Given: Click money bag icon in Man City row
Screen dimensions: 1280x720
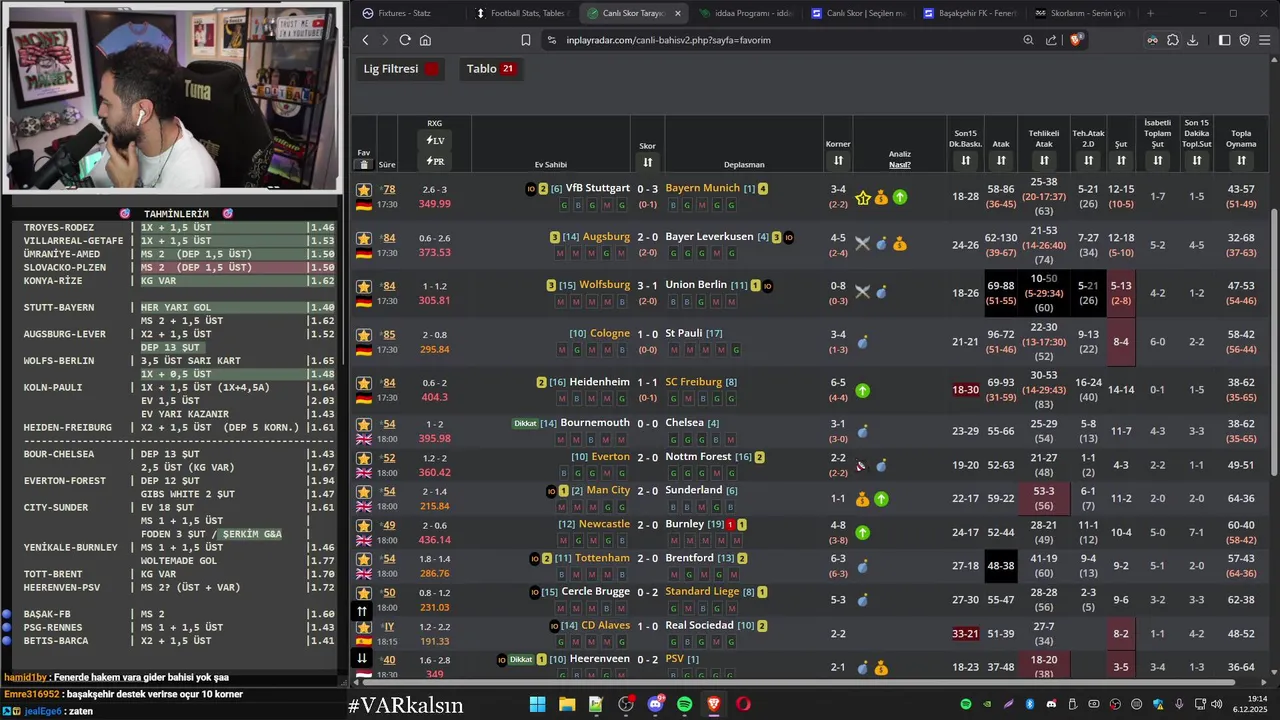Looking at the screenshot, I should tap(862, 498).
